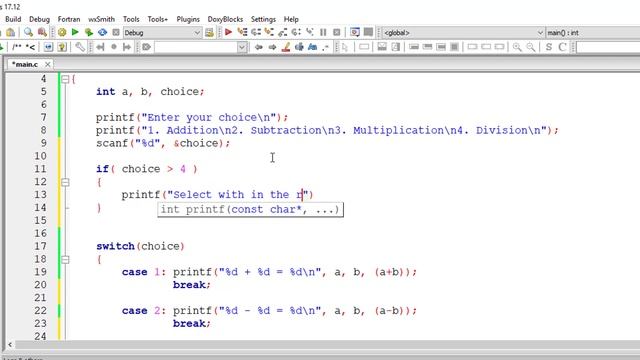Open the select target dialog icon

(x=209, y=33)
